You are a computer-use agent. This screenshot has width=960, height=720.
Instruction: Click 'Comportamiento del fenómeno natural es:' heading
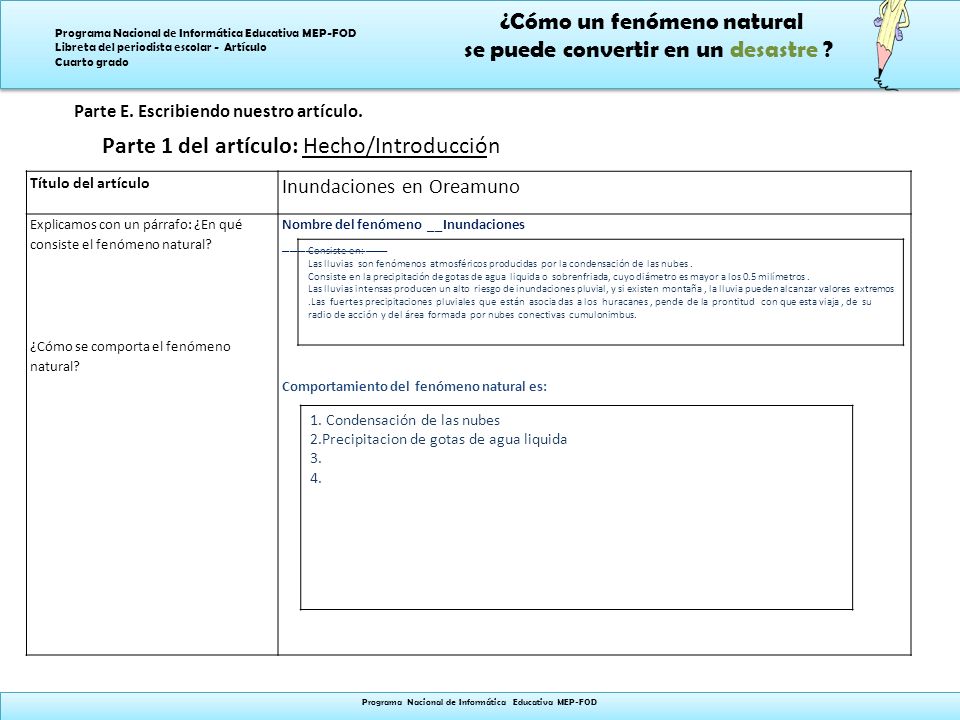pyautogui.click(x=414, y=386)
